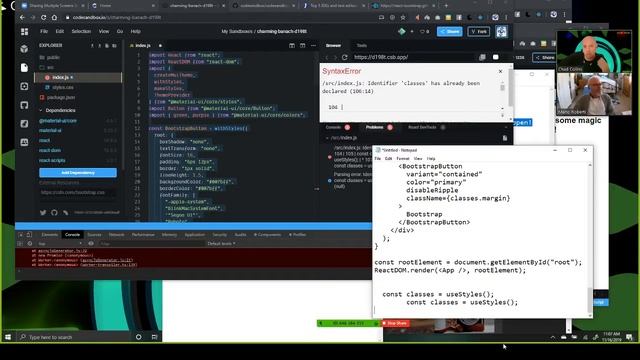The height and width of the screenshot is (360, 640).
Task: Go to Chrome home button
Action: pyautogui.click(x=54, y=18)
